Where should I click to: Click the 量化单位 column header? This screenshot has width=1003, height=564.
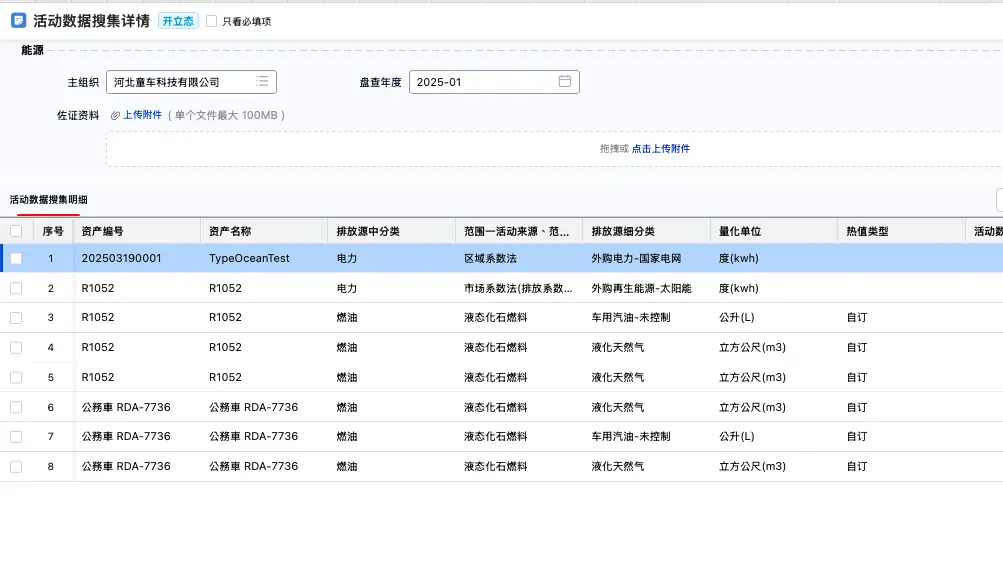(740, 231)
